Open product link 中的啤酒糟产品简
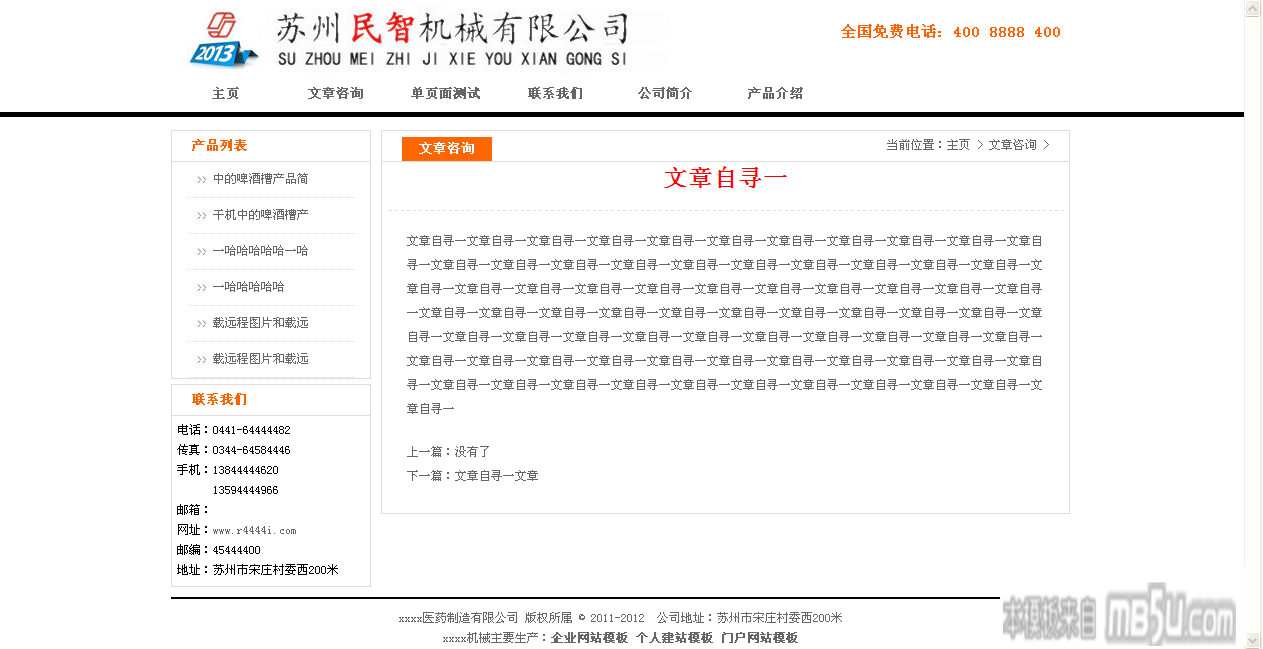 260,179
